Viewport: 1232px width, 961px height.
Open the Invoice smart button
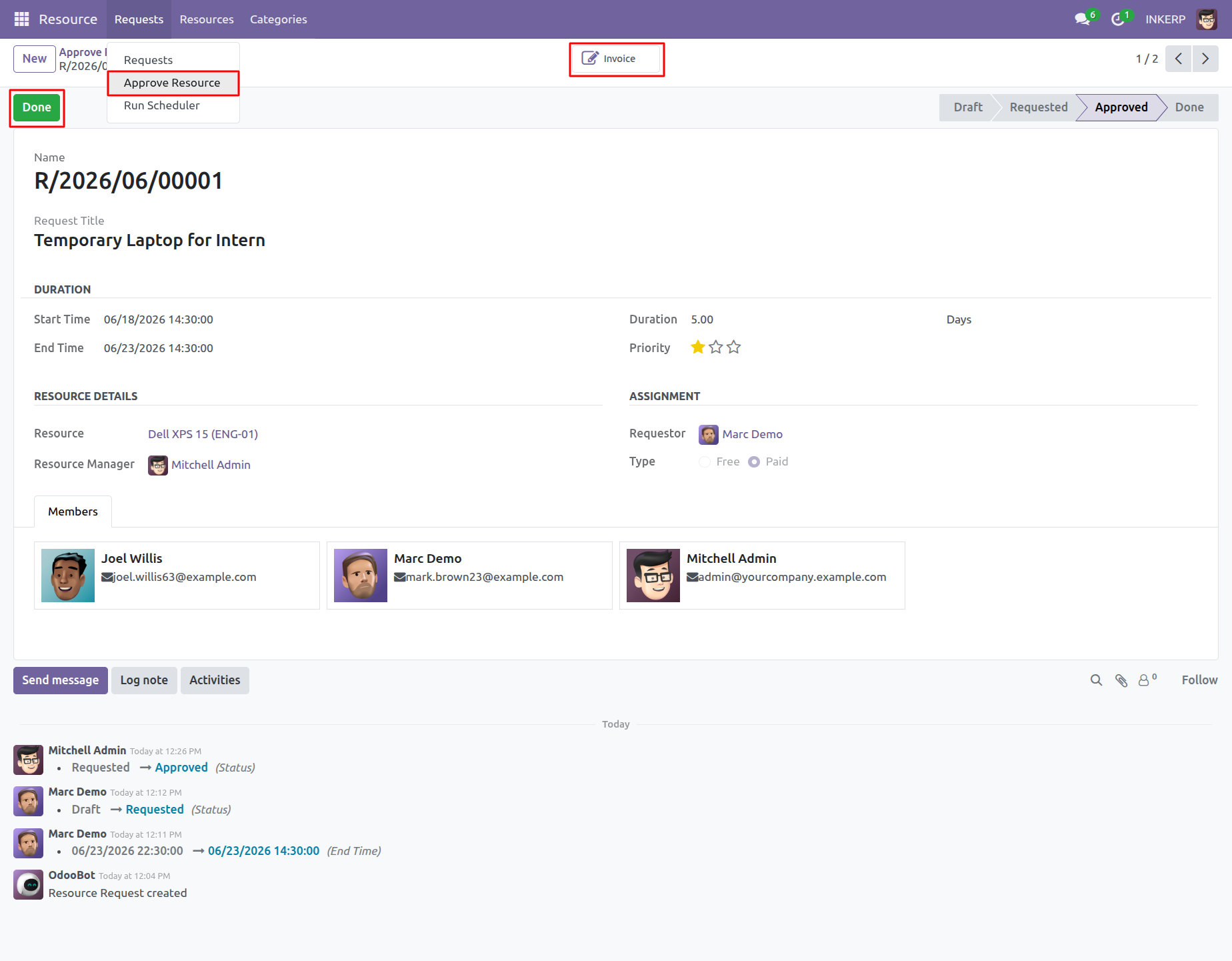(x=617, y=59)
